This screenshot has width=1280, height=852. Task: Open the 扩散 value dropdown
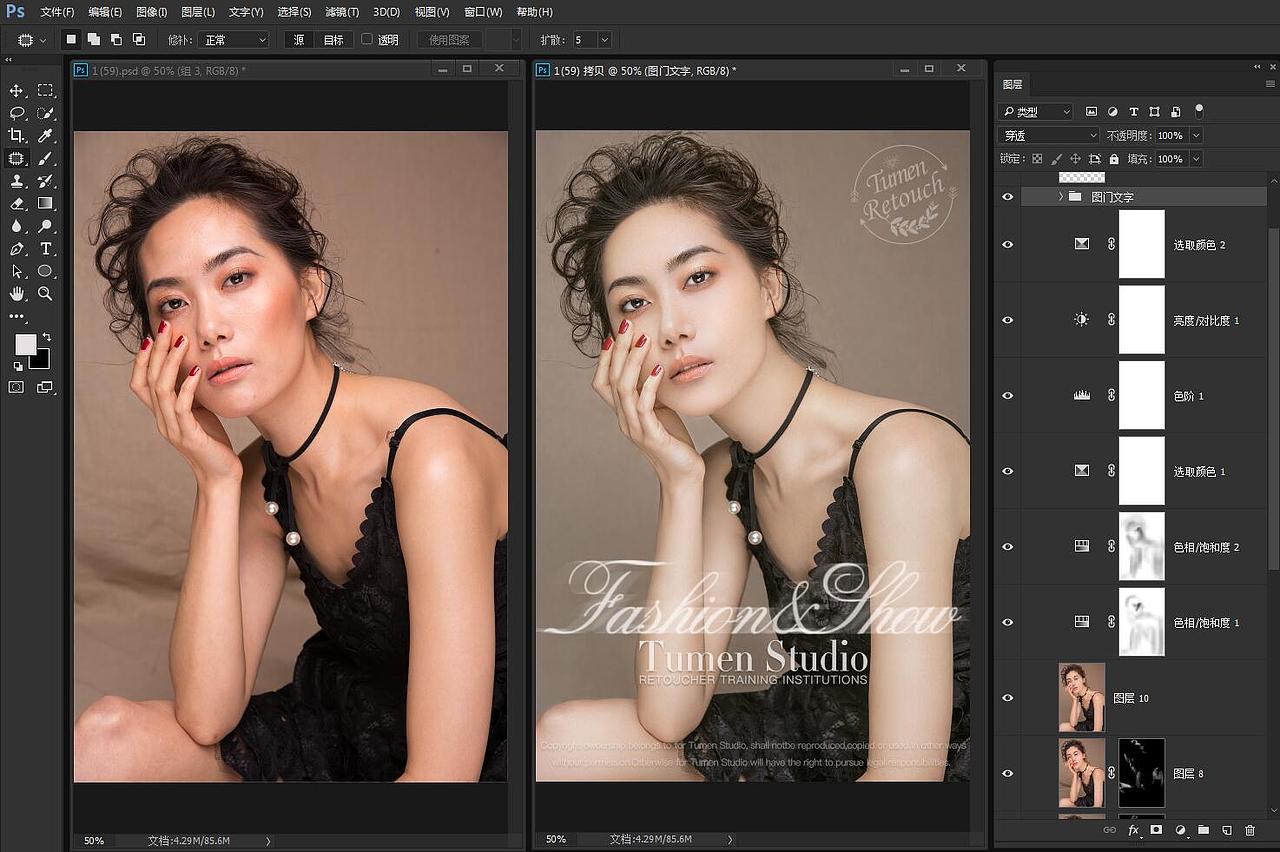coord(604,40)
